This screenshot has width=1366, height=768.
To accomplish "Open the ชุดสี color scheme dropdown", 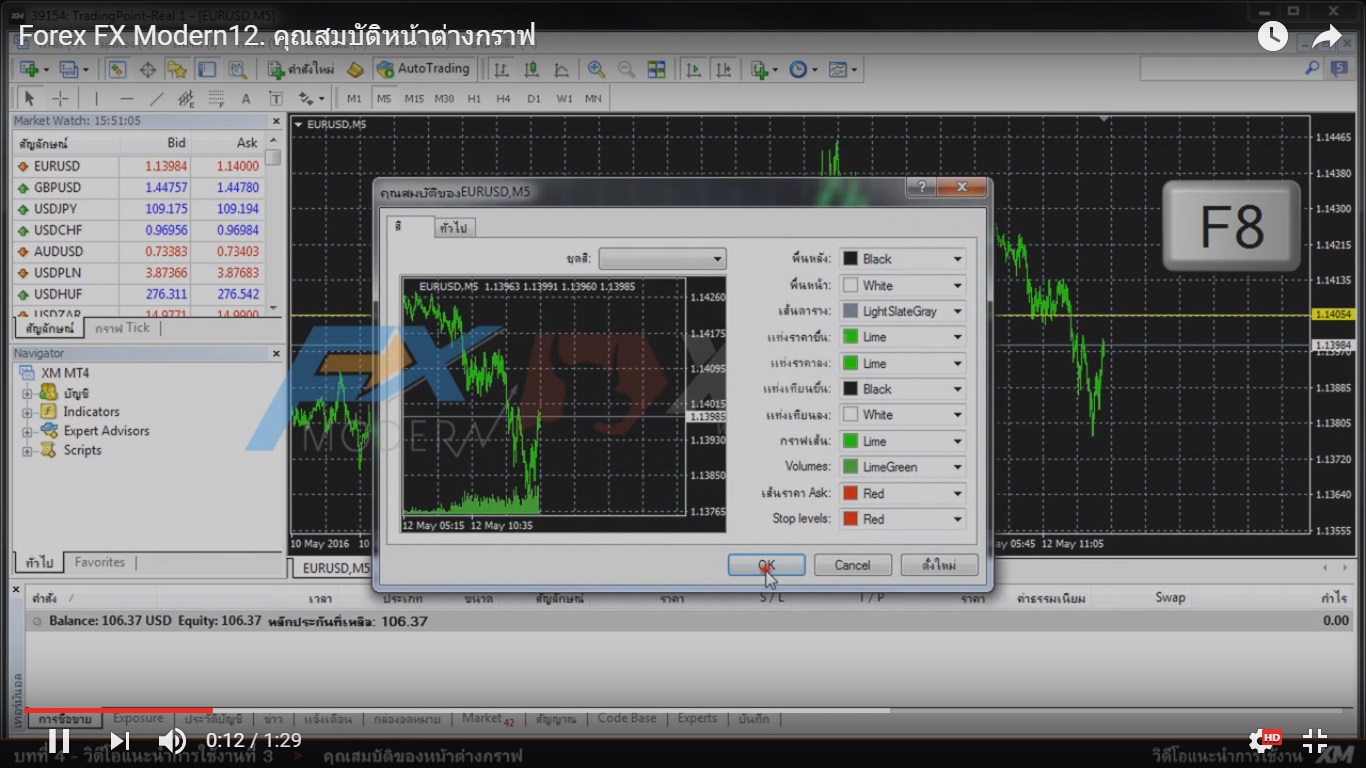I will coord(662,258).
